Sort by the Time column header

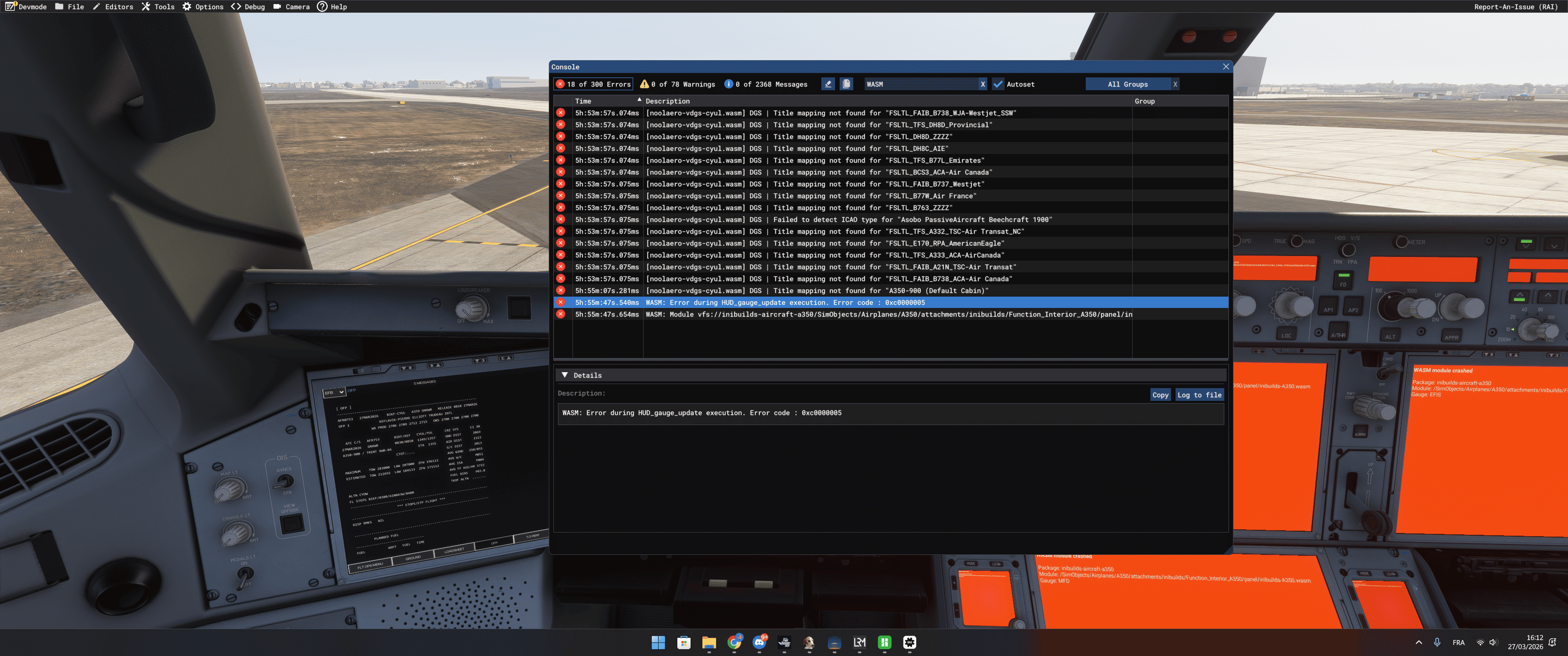583,101
